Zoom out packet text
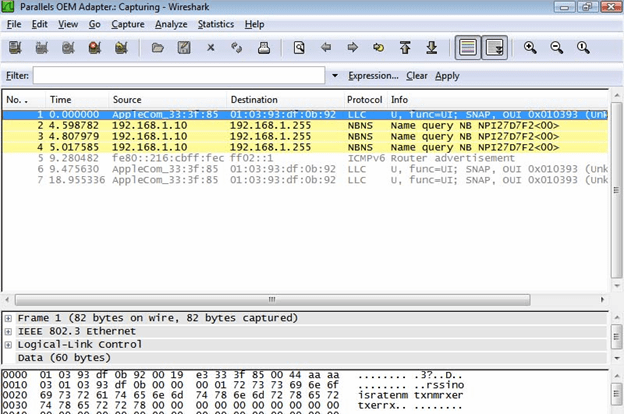 [x=556, y=48]
